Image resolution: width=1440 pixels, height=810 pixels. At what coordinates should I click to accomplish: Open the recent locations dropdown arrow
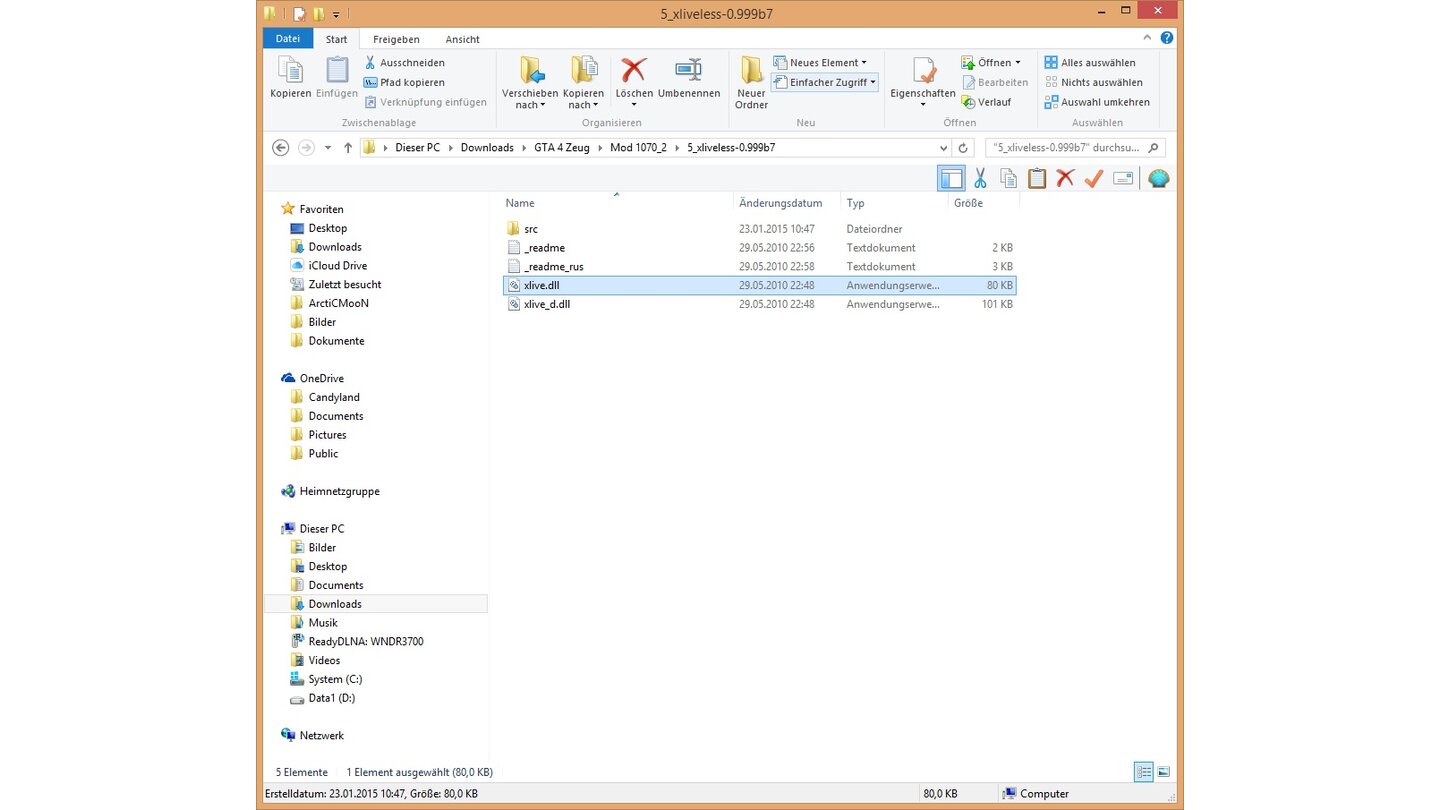(x=328, y=147)
